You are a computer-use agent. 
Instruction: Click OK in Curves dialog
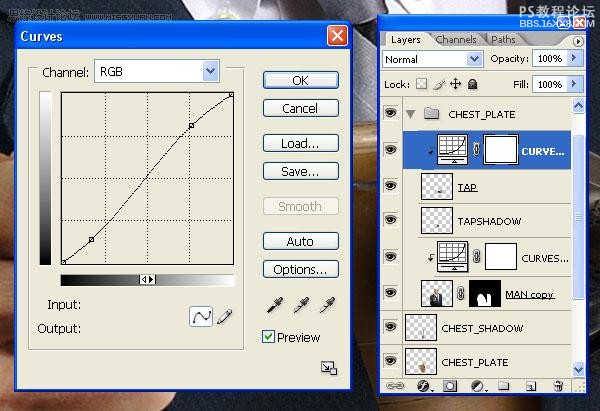pos(301,80)
